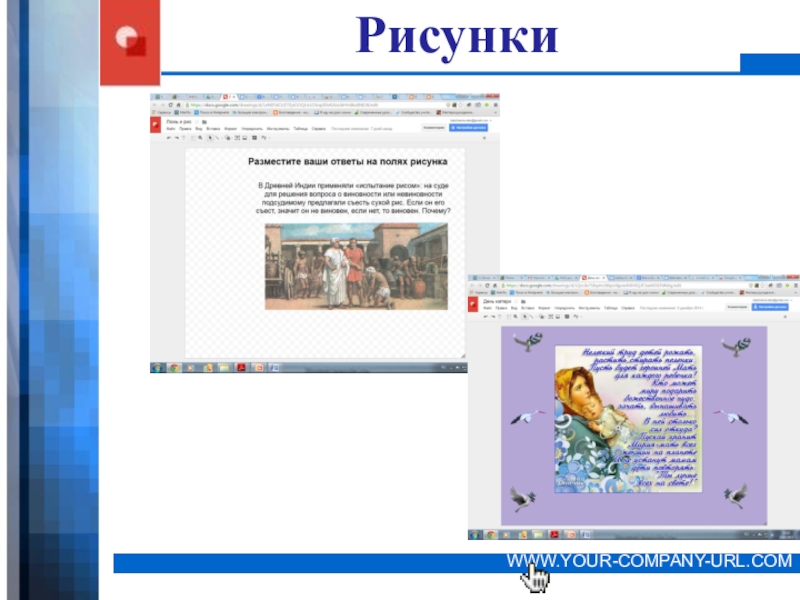The image size is (800, 600).
Task: Open shape tool in the lower drawing toolbar
Action: click(x=542, y=316)
